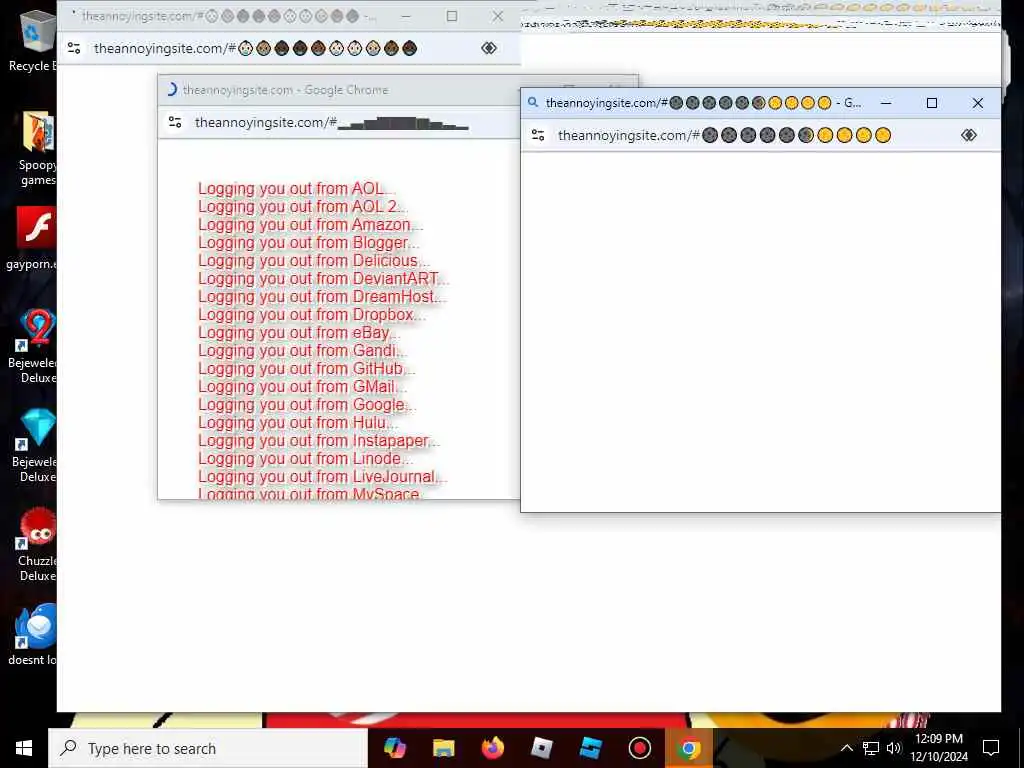Close the moon-emoji Chrome window

click(978, 103)
